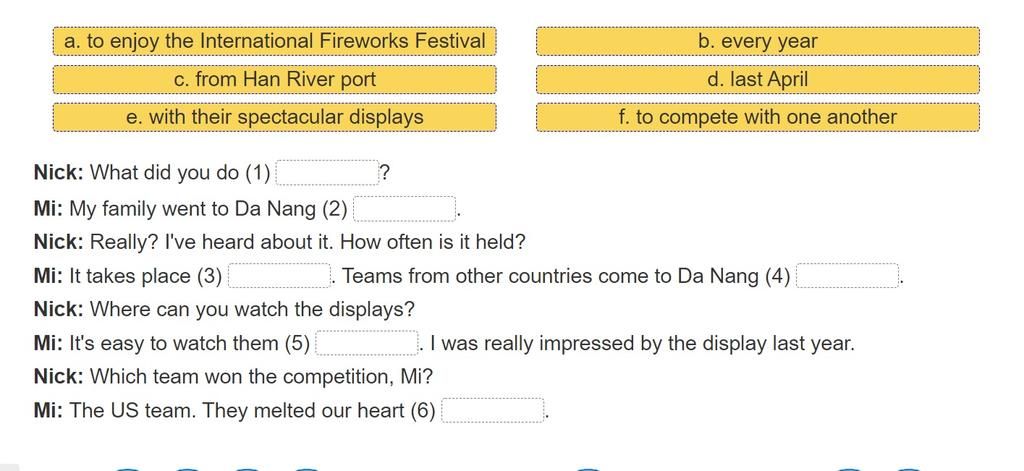
Task: Focus blank (3) after 'It takes place'
Action: coord(279,276)
